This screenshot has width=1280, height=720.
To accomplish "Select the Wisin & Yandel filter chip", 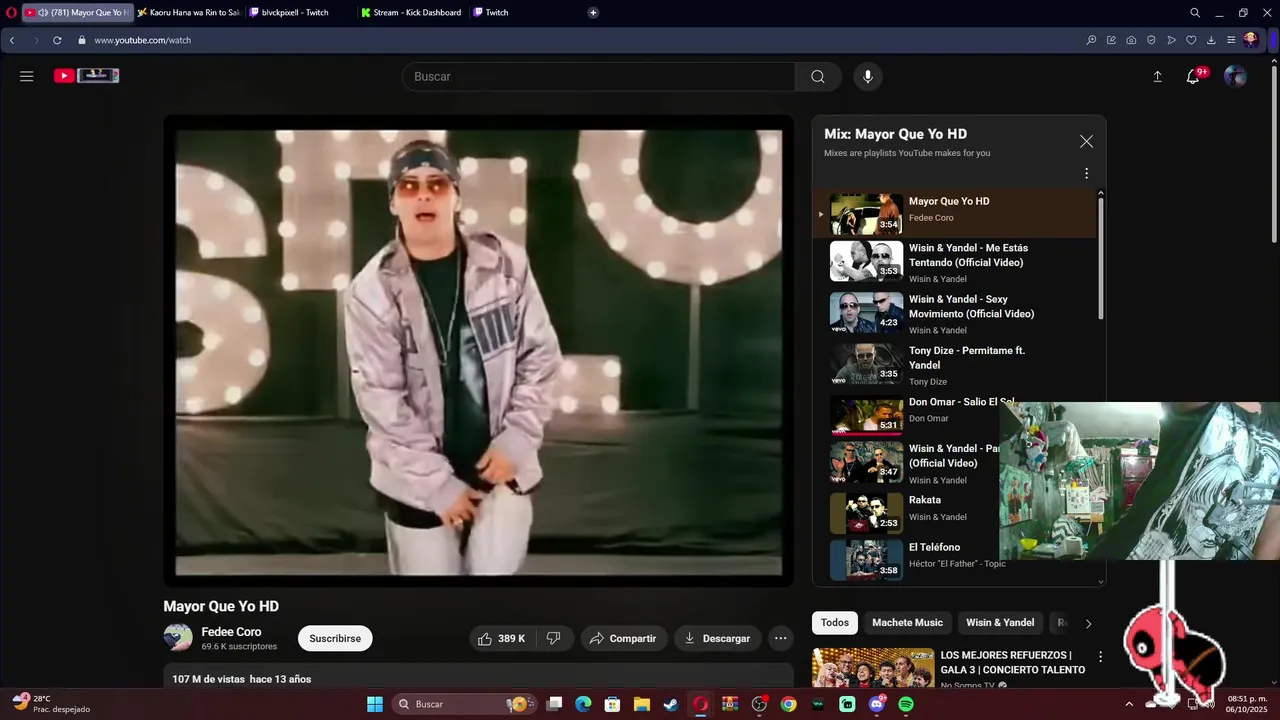I will coord(1000,623).
